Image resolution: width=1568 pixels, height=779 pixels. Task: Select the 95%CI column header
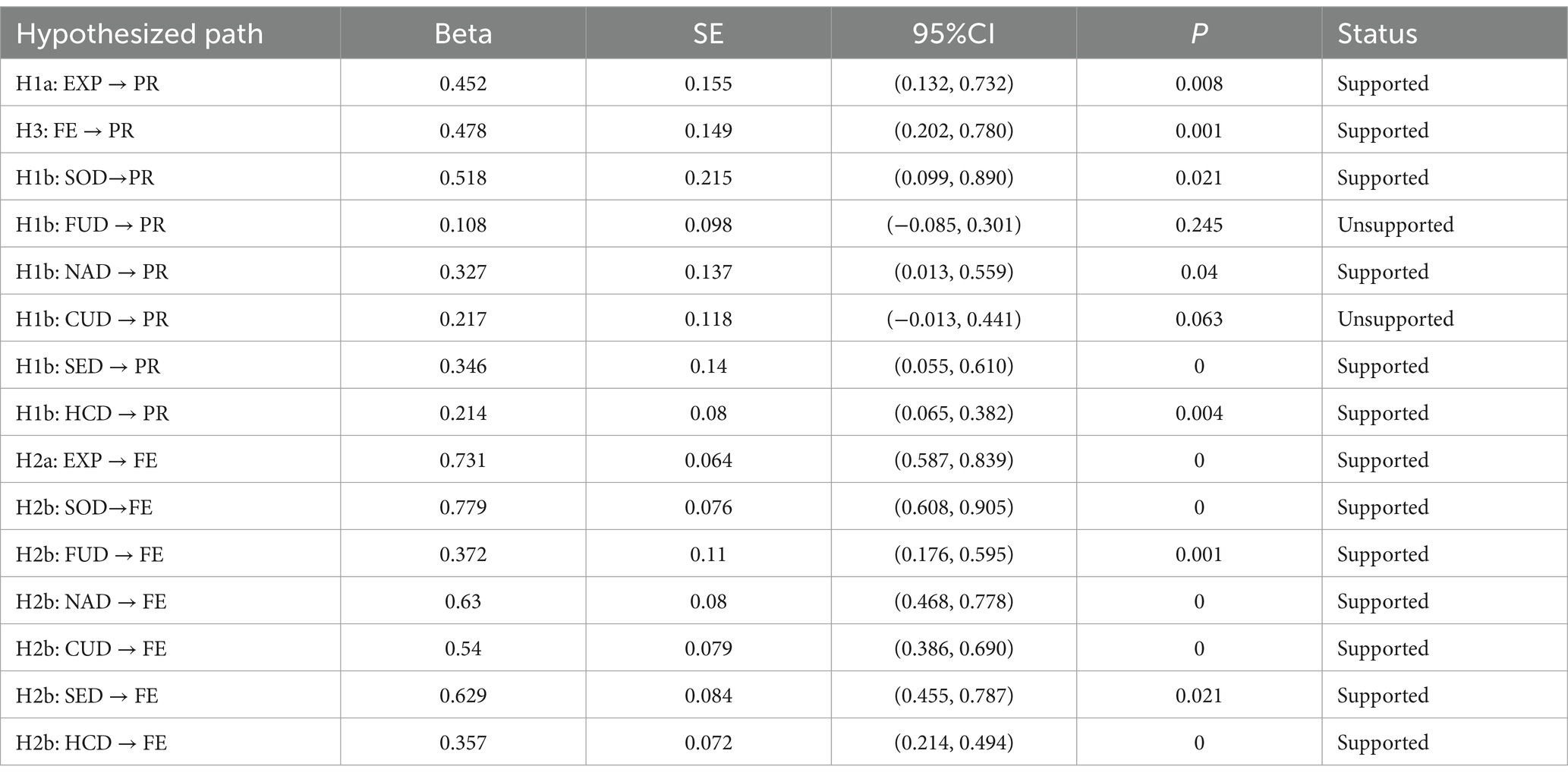[953, 34]
